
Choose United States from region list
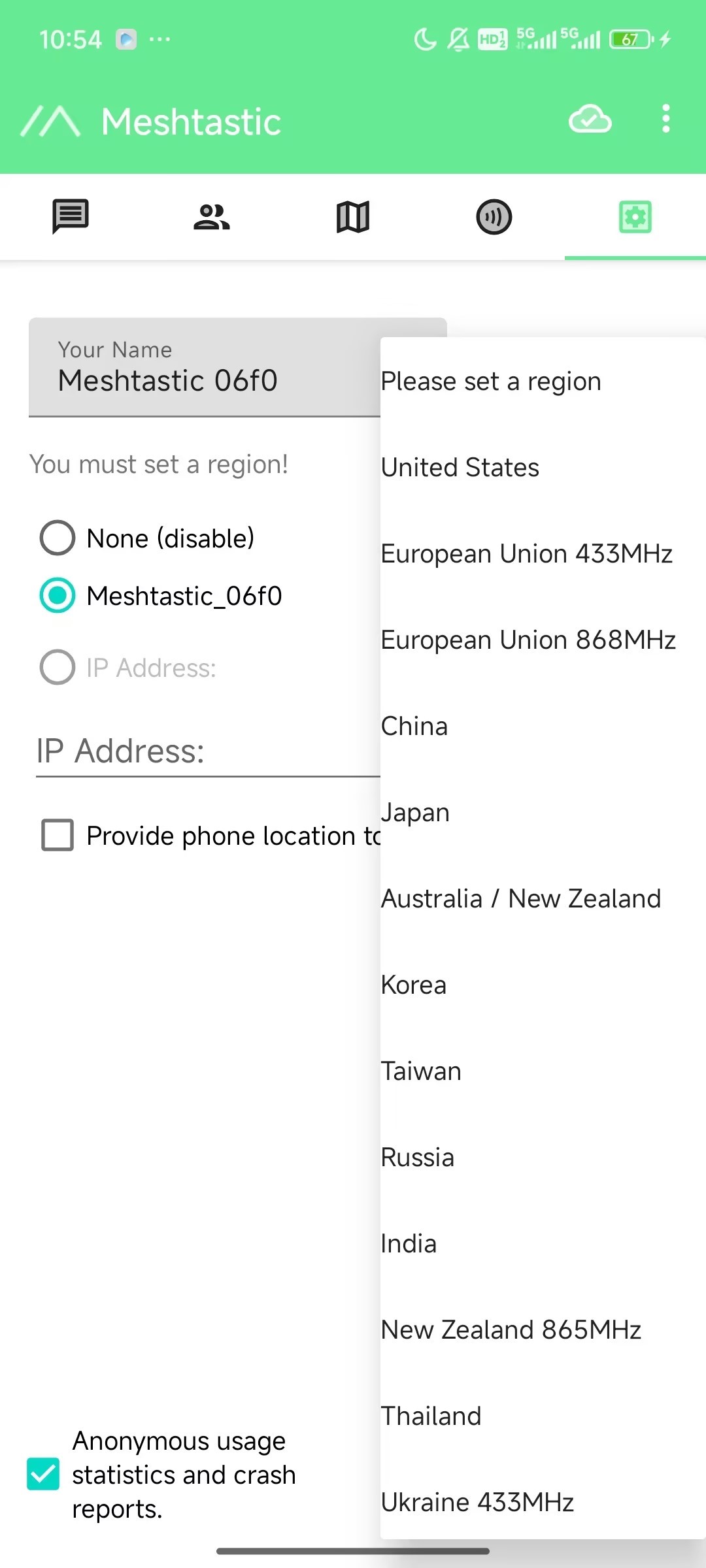543,467
